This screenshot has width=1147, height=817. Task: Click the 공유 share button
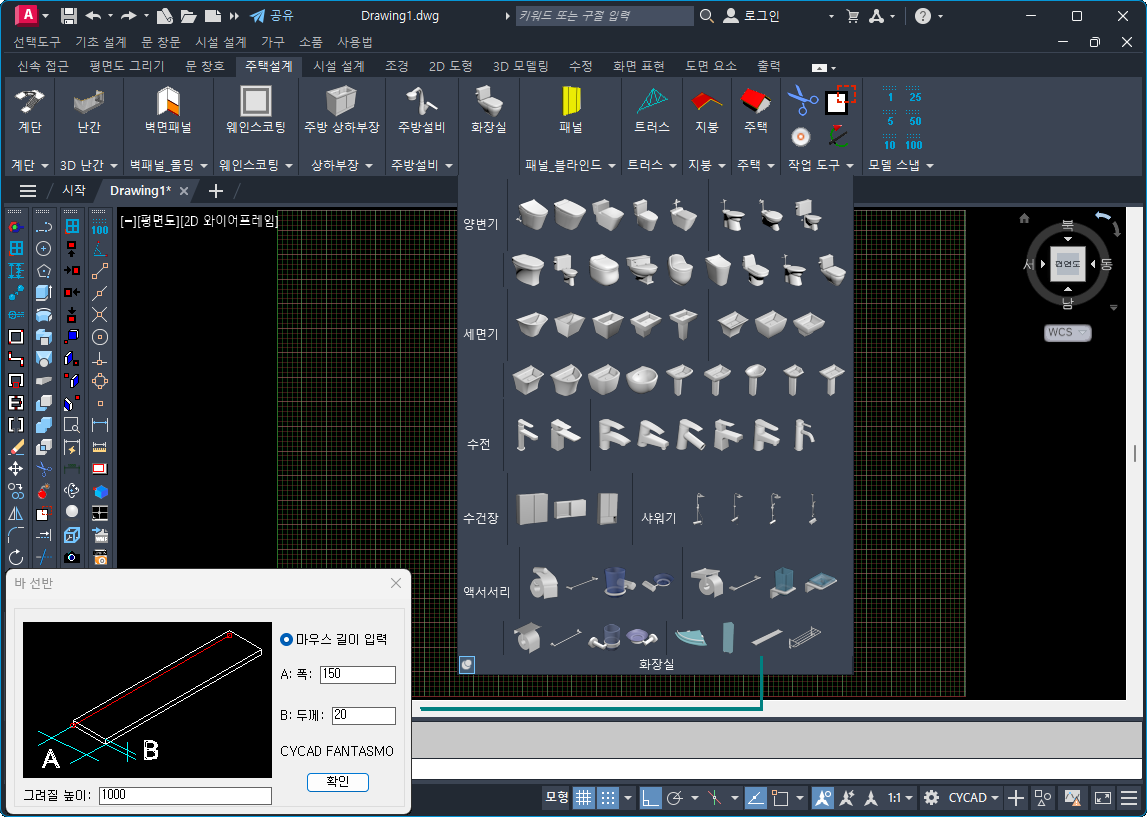pos(272,16)
